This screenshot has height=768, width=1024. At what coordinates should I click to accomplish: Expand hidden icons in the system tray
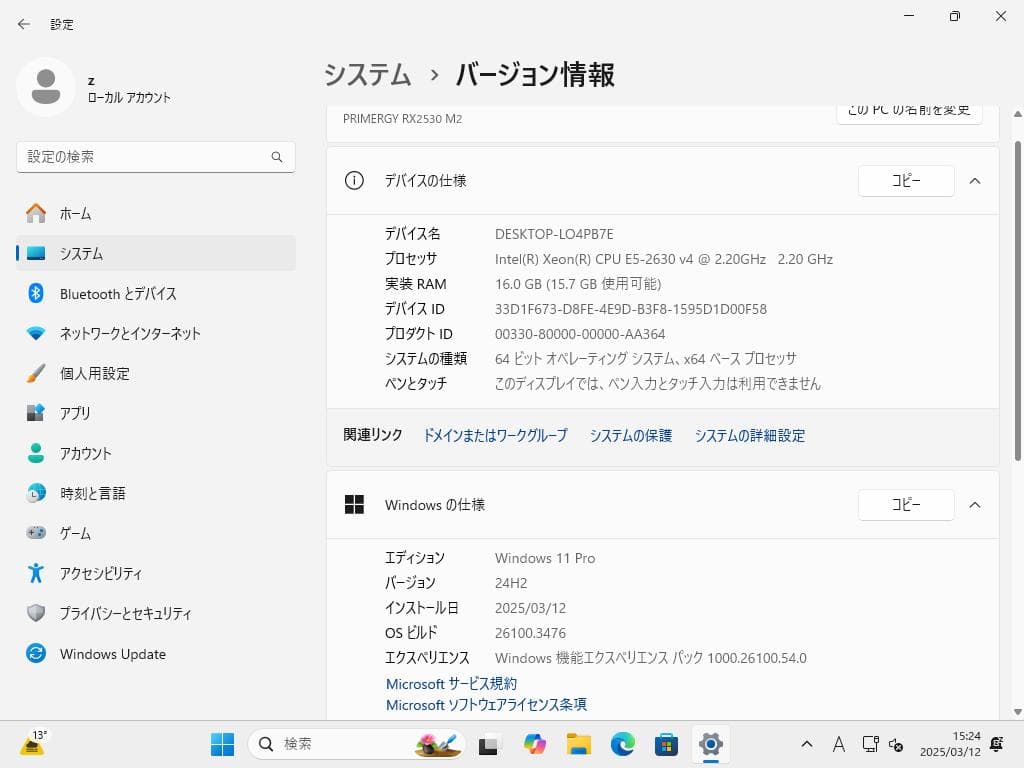pyautogui.click(x=805, y=744)
